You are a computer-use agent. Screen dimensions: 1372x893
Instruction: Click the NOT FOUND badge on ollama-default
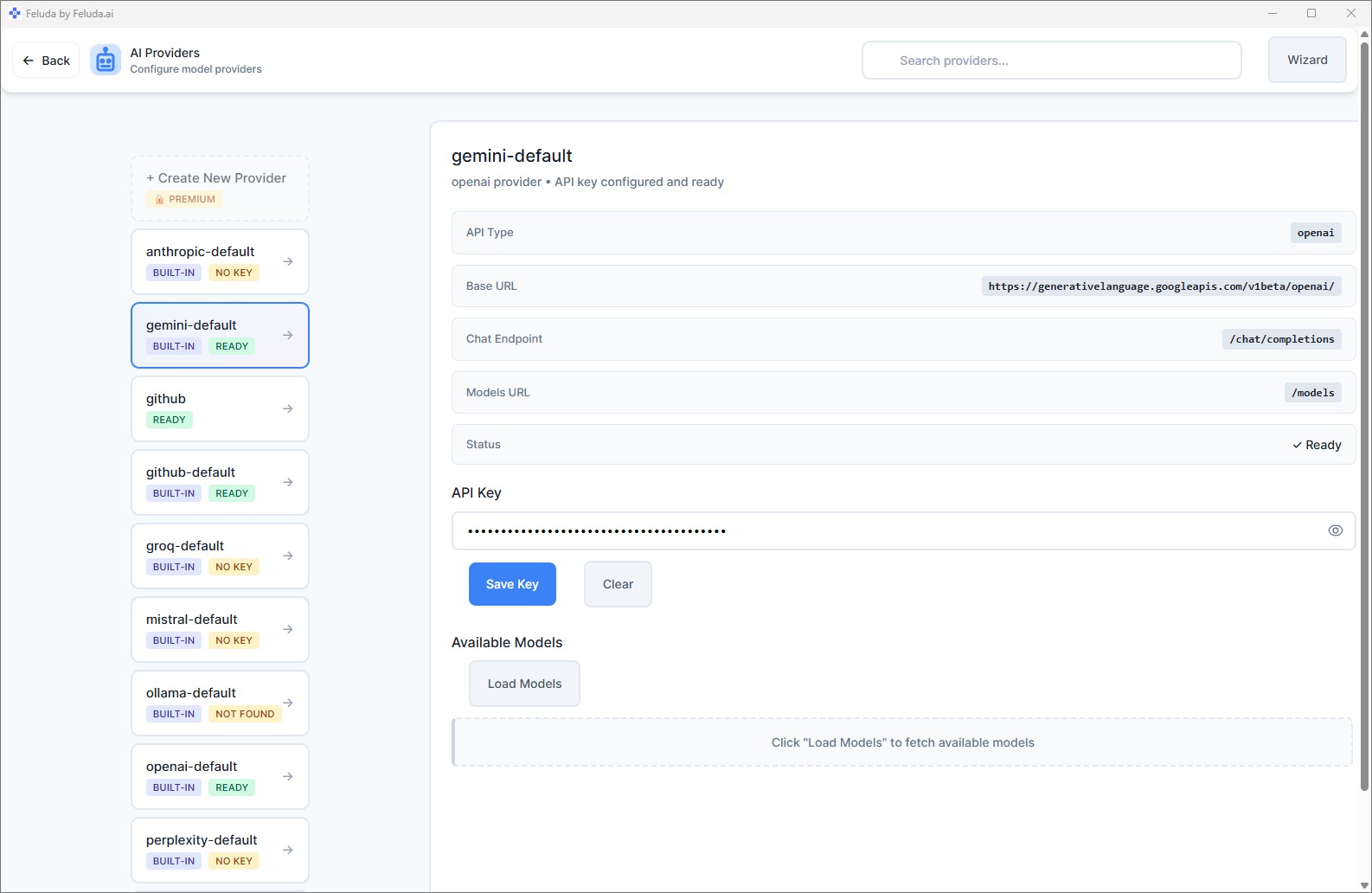(245, 714)
